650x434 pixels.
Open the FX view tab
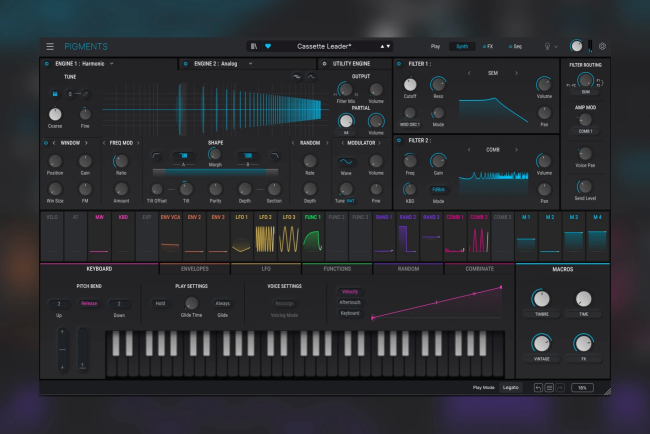[488, 46]
